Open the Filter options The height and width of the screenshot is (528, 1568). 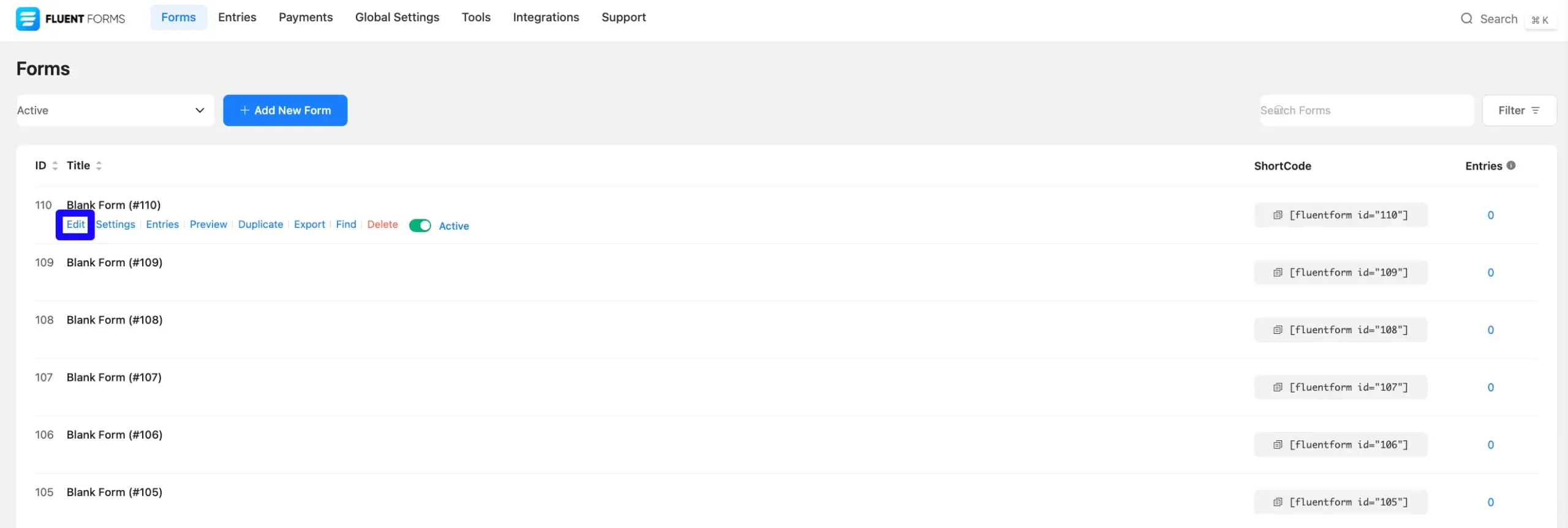coord(1519,110)
